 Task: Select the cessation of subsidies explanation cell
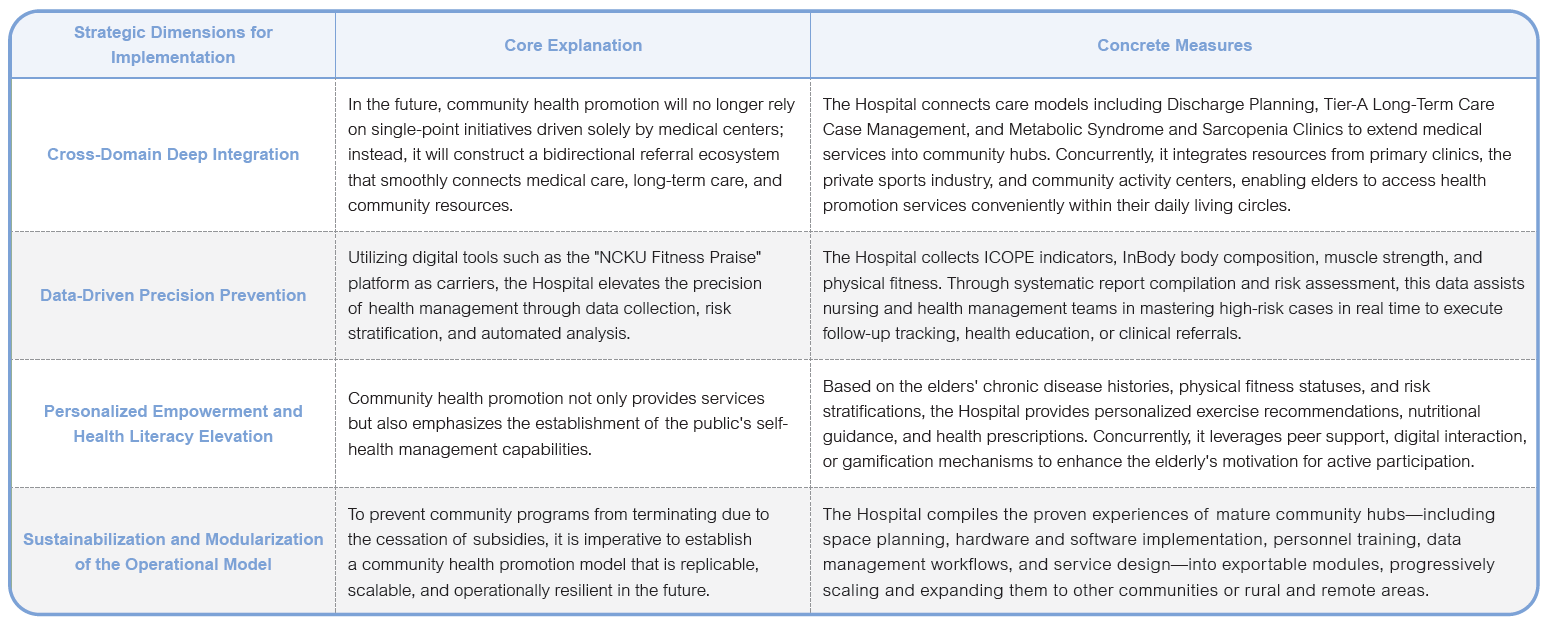click(x=573, y=551)
